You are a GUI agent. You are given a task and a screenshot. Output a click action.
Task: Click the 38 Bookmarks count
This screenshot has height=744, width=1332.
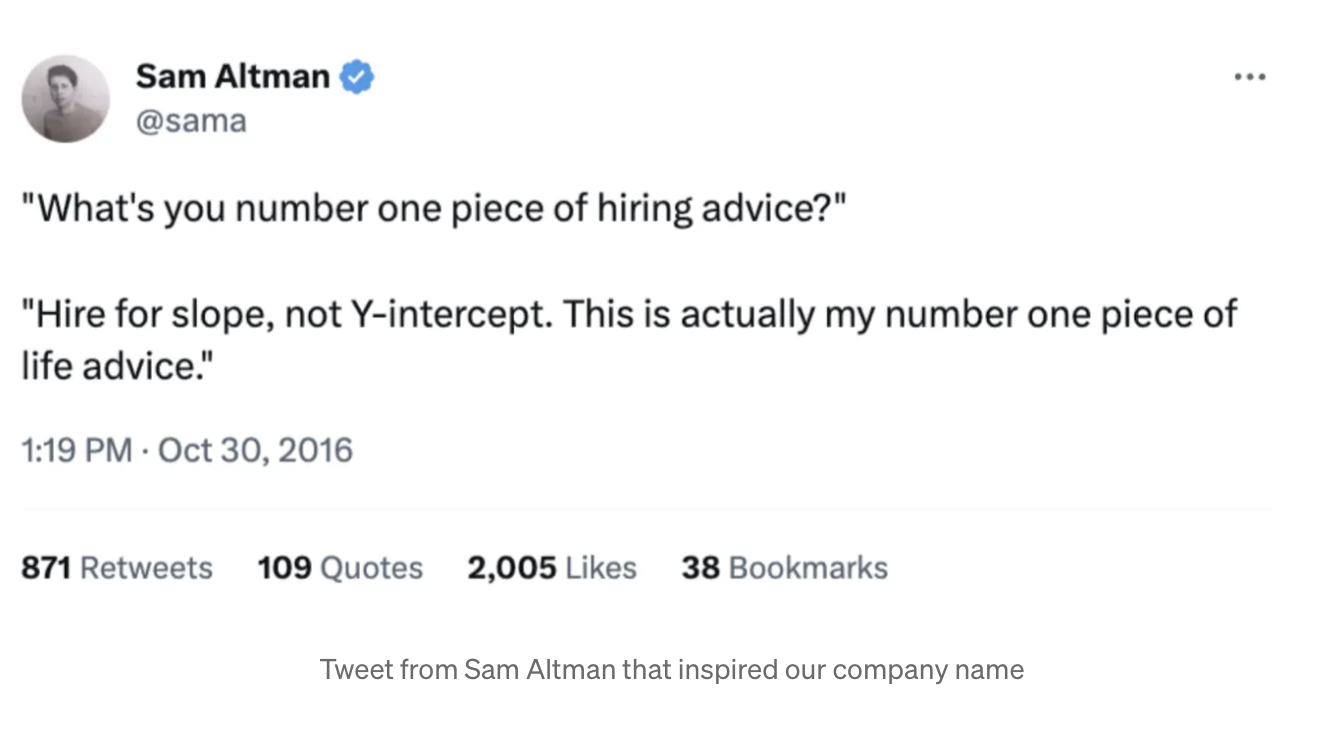click(x=784, y=568)
